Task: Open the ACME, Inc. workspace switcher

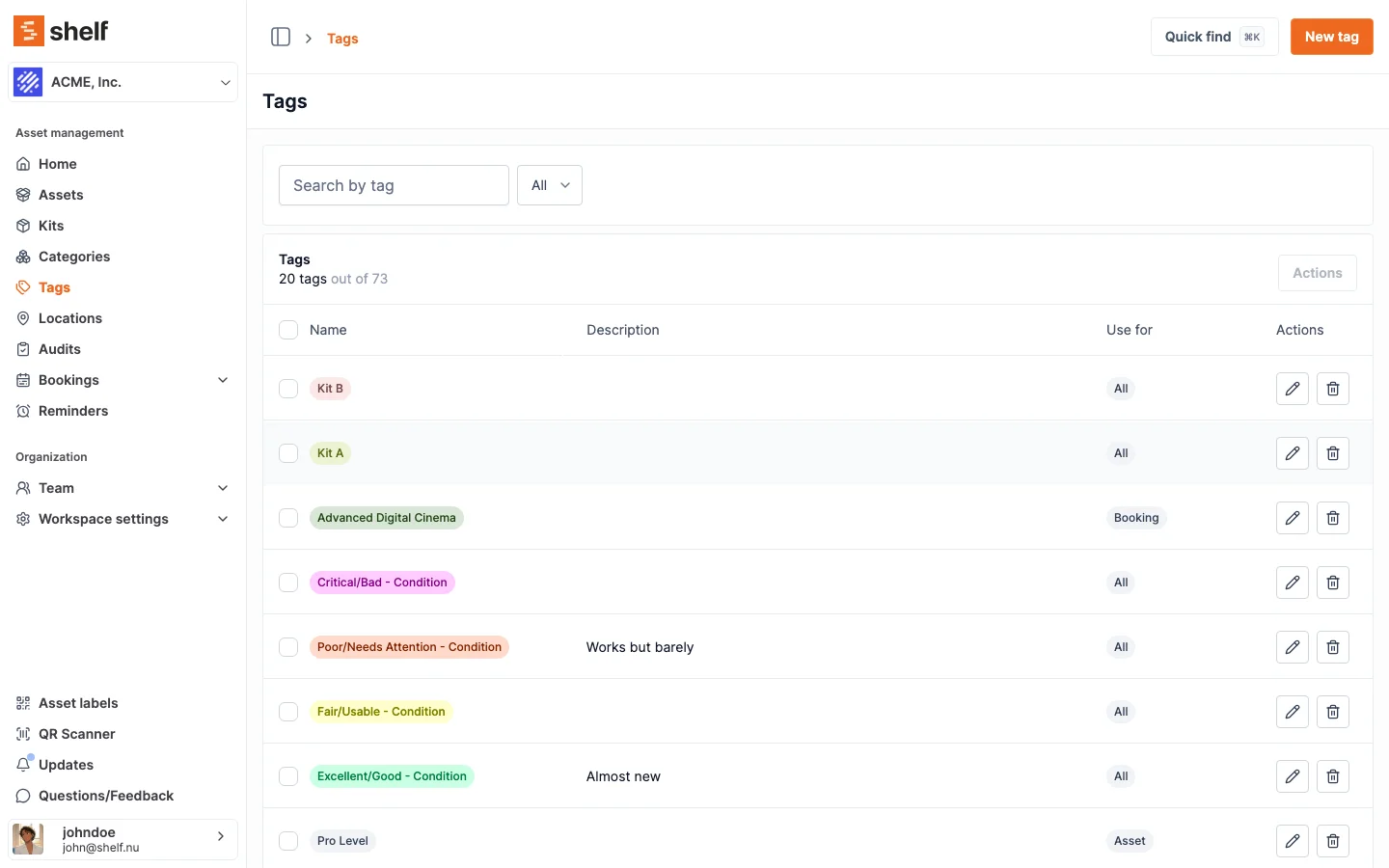Action: point(123,82)
